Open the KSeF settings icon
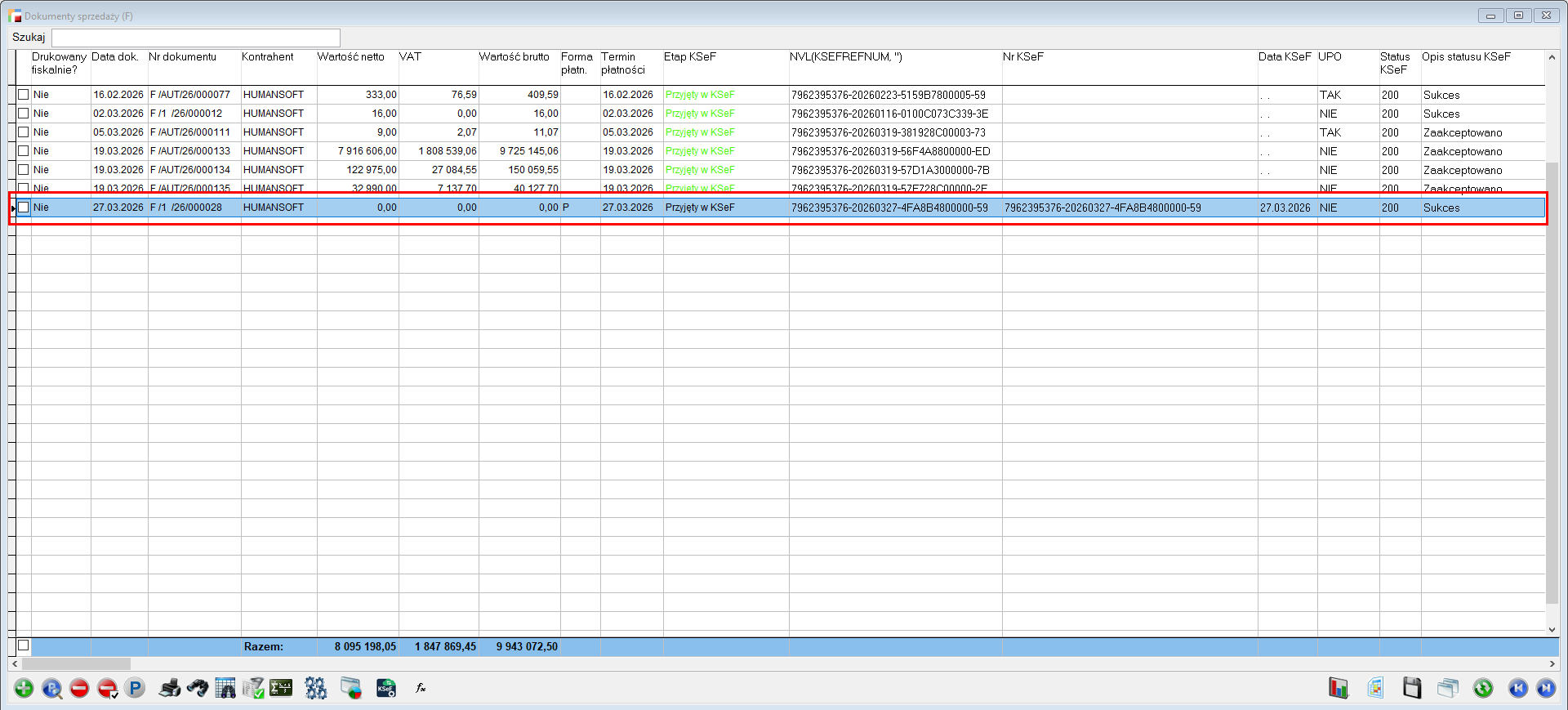Screen dimensions: 1568x710 click(385, 689)
